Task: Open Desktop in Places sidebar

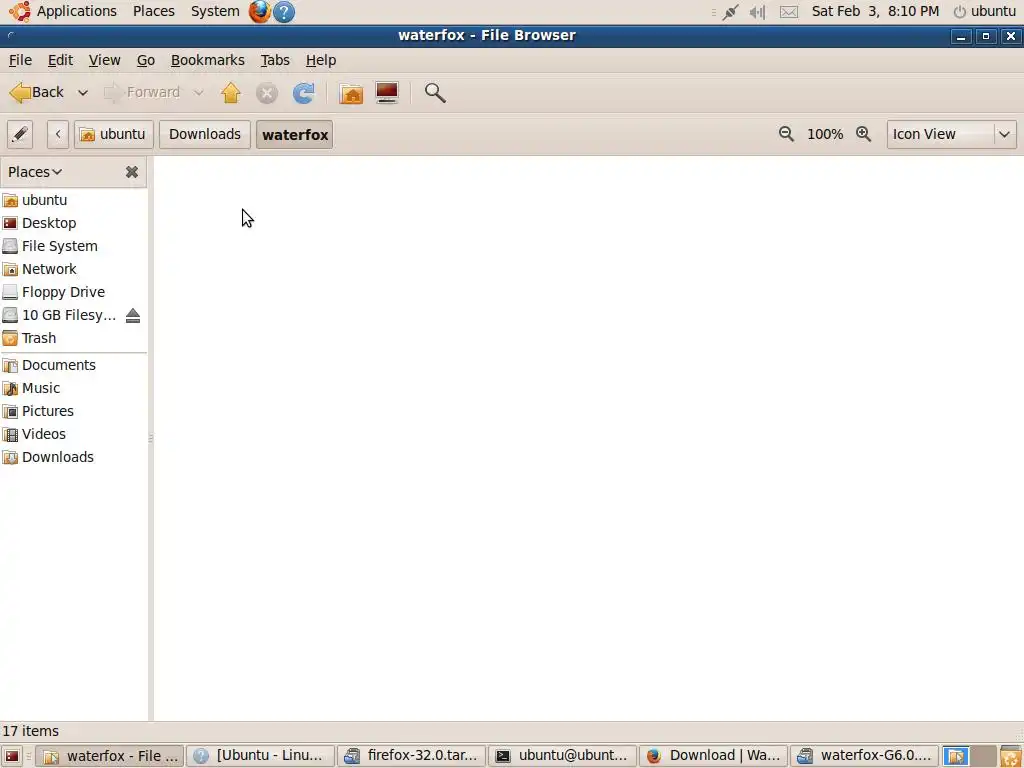Action: pyautogui.click(x=74, y=223)
